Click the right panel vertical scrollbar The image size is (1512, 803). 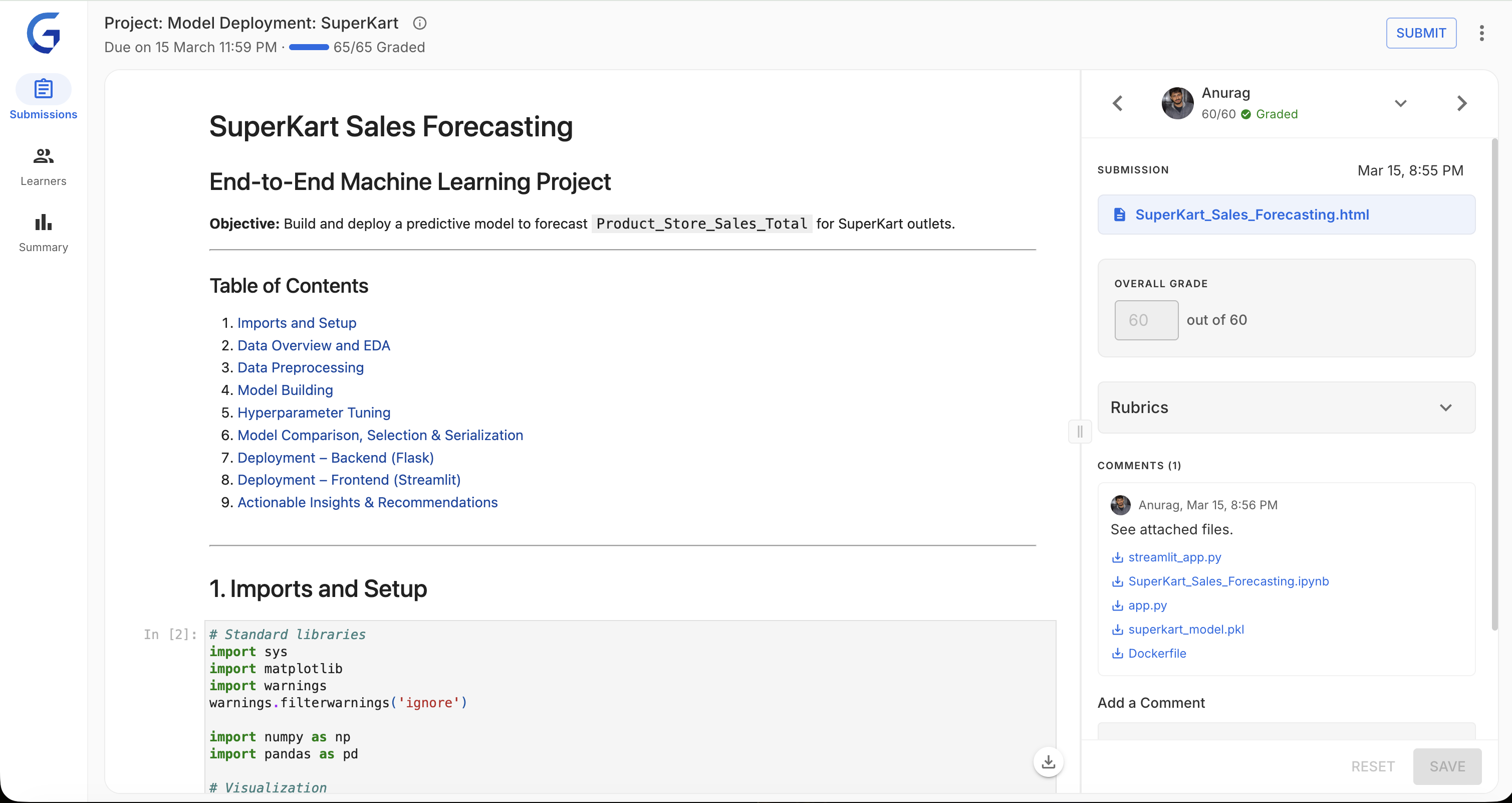point(1494,385)
